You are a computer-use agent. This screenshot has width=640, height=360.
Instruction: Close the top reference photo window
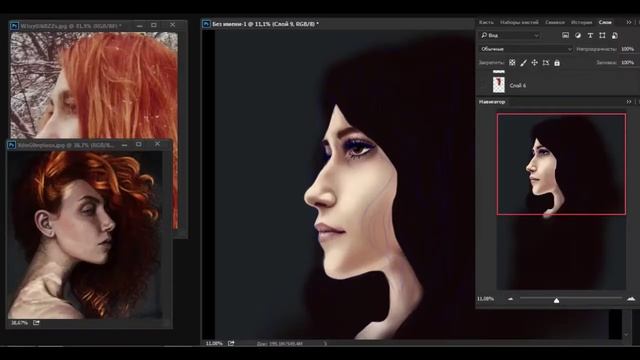(x=173, y=25)
